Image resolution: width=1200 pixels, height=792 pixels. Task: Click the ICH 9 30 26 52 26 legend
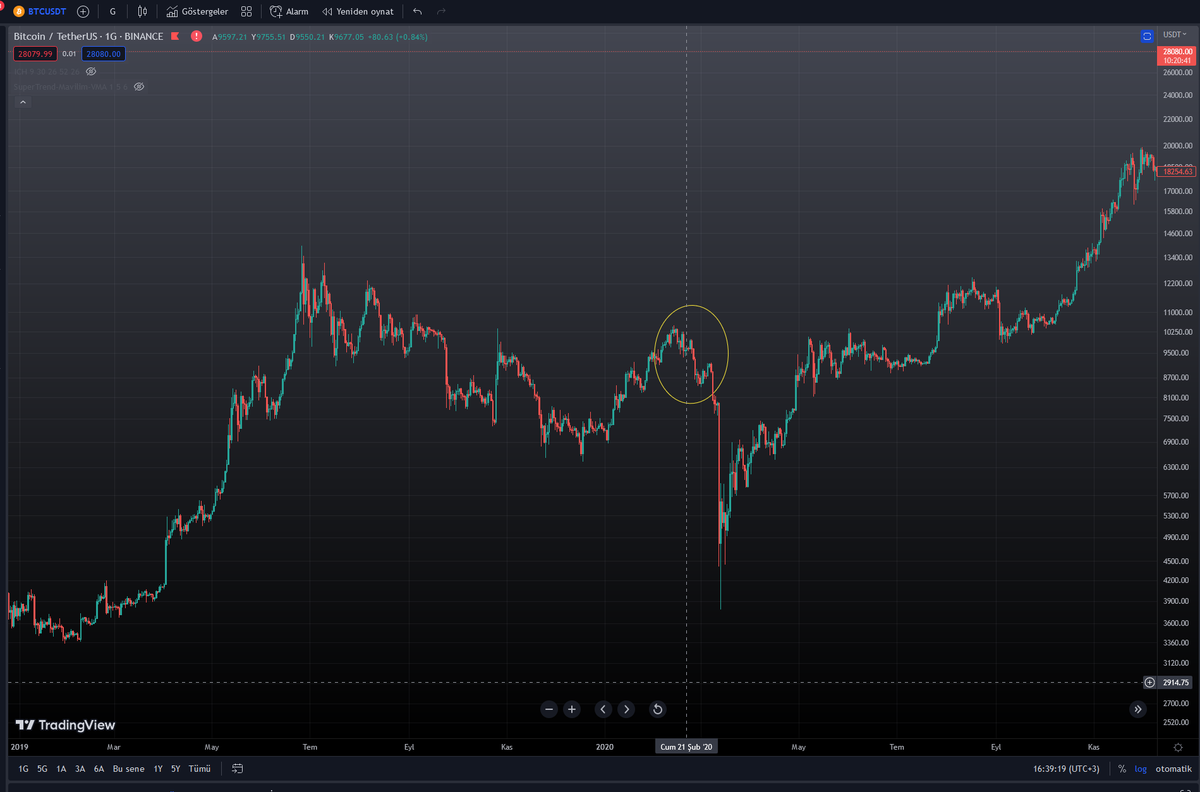46,71
